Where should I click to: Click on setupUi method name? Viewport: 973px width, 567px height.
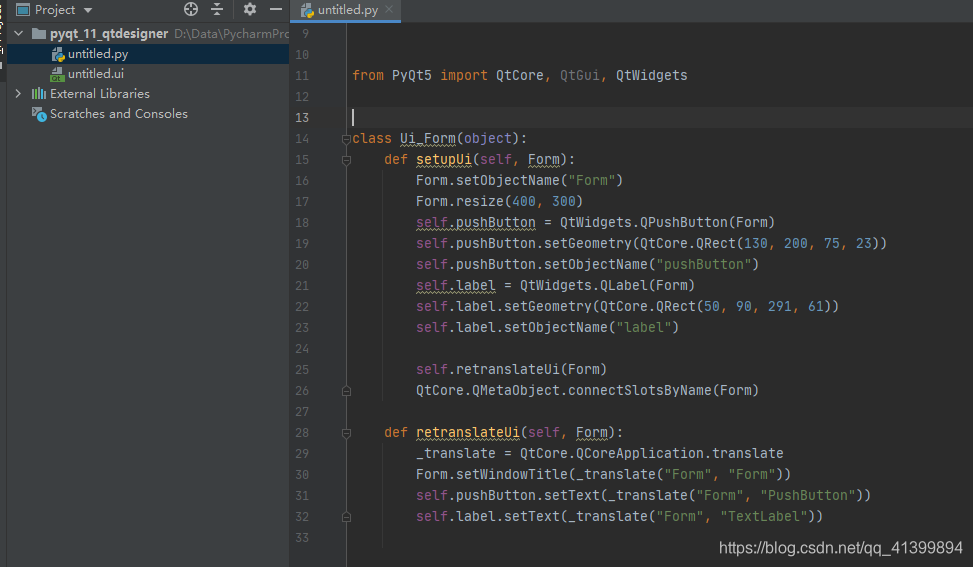point(444,159)
